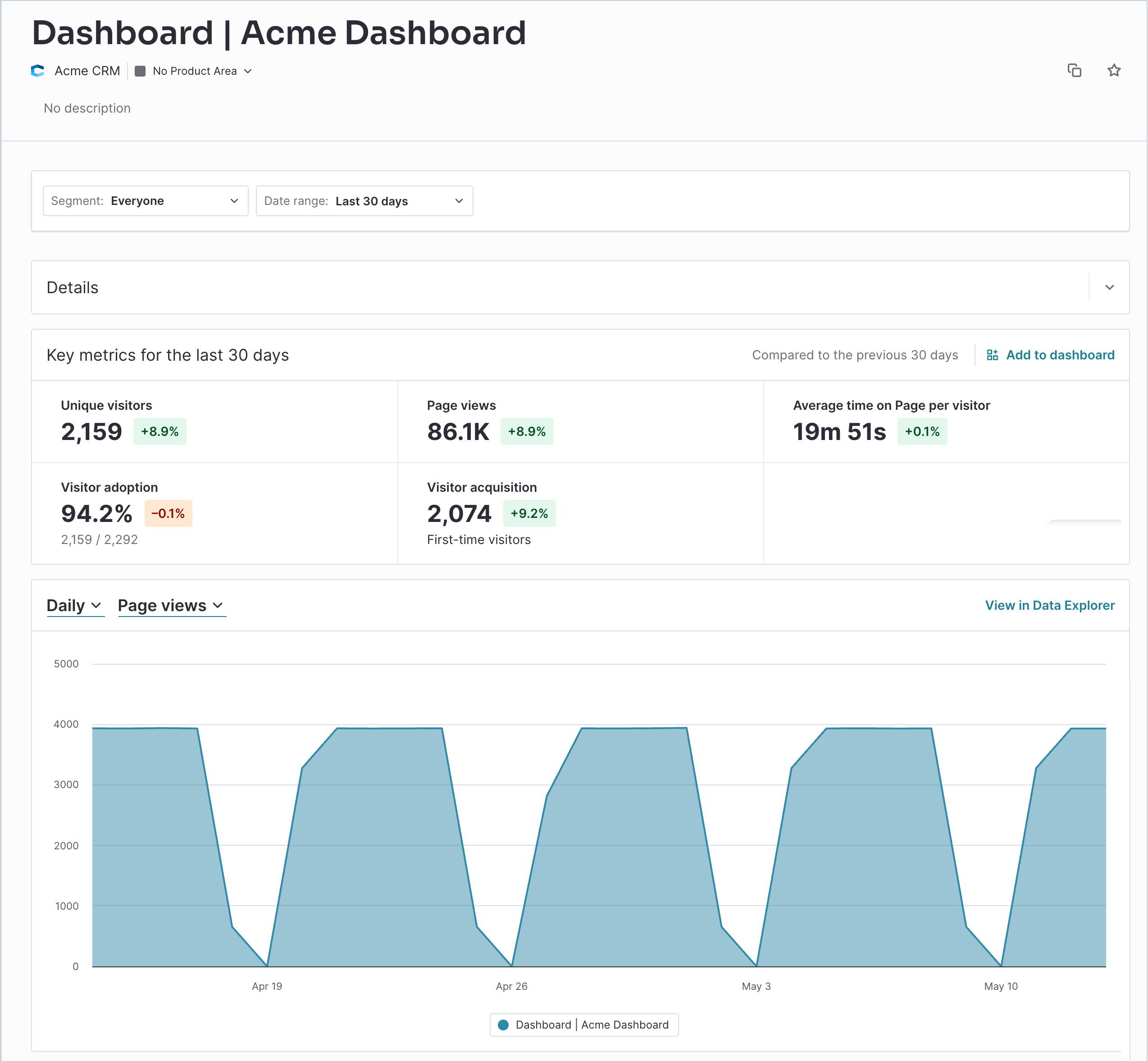
Task: Toggle the Dashboard | Acme Dashboard legend entry
Action: 583,1025
